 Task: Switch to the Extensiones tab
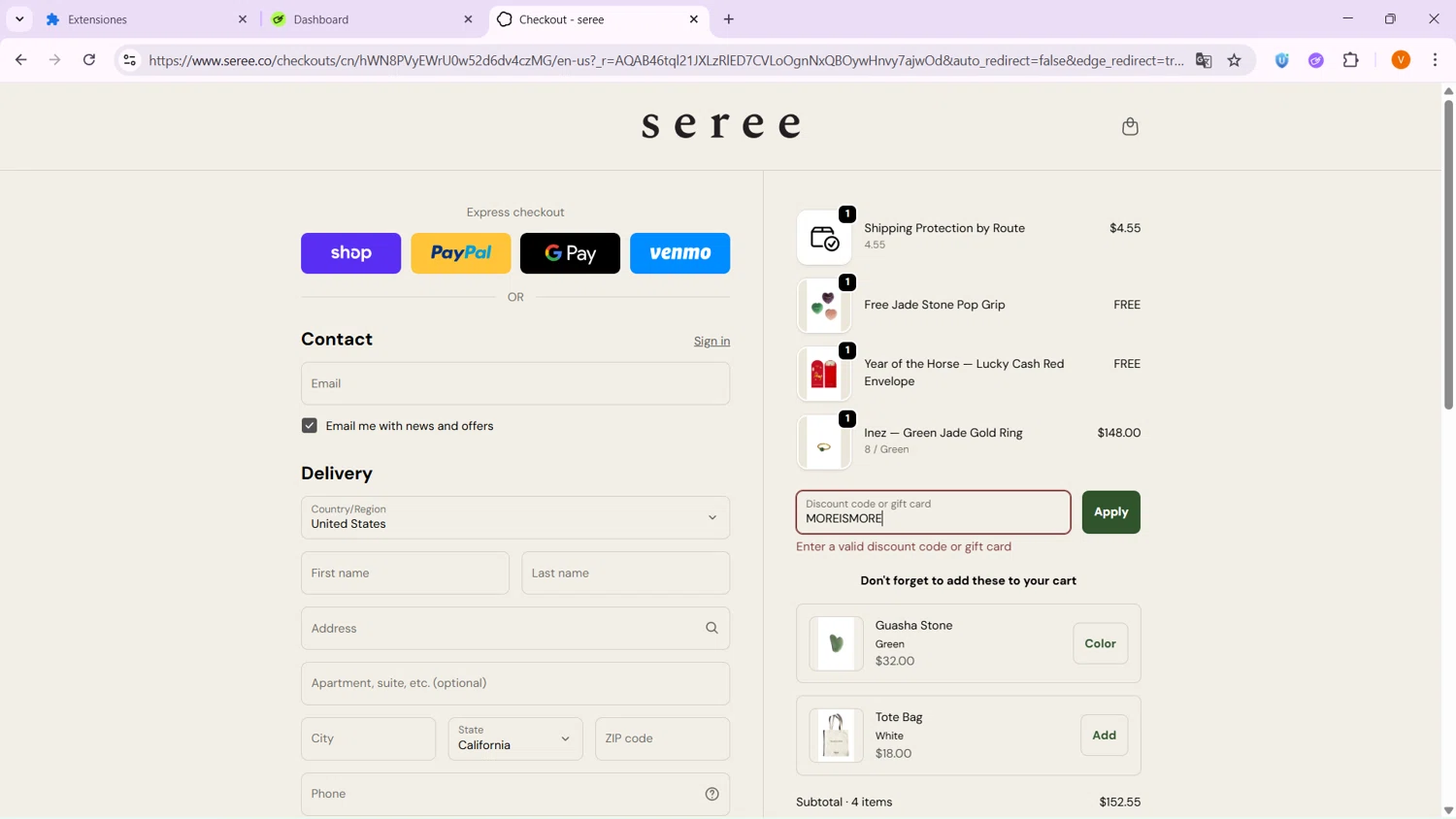146,19
